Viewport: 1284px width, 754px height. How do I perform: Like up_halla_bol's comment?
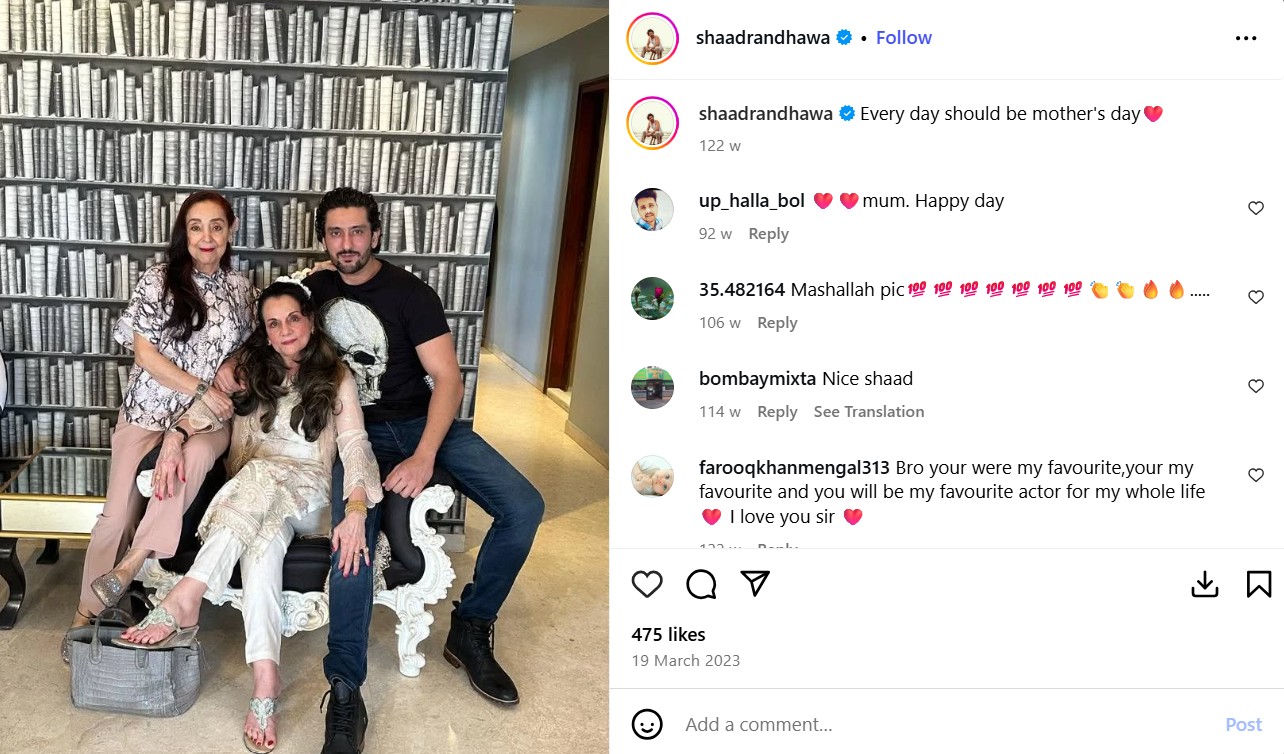pos(1256,208)
